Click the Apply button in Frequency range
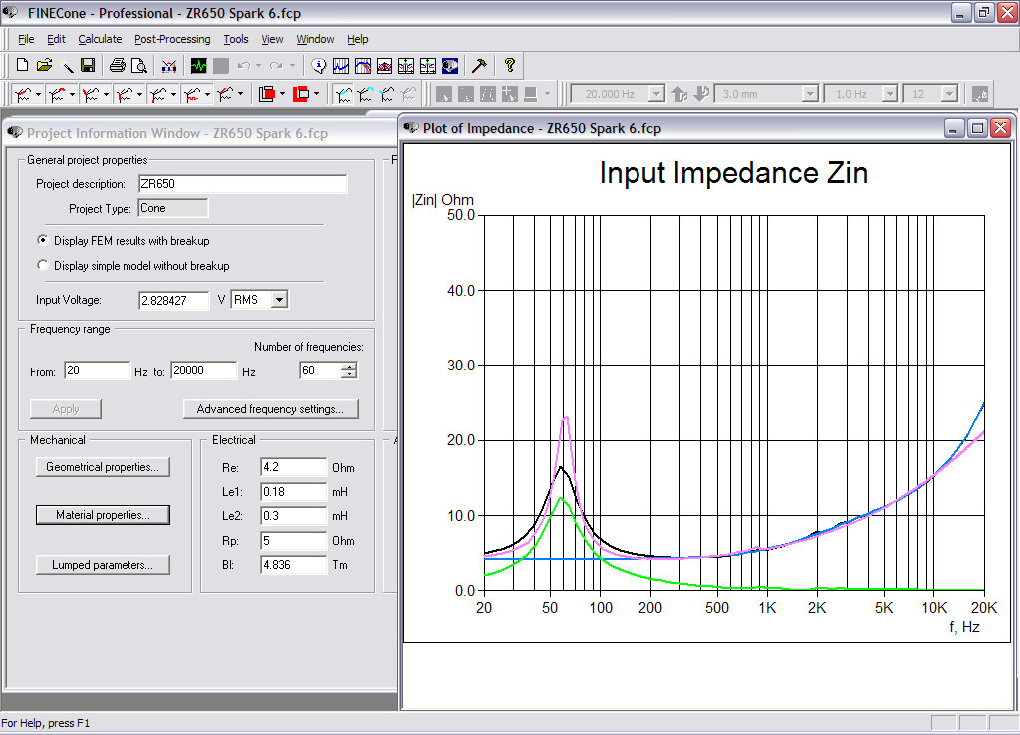Viewport: 1020px width, 735px height. [66, 408]
